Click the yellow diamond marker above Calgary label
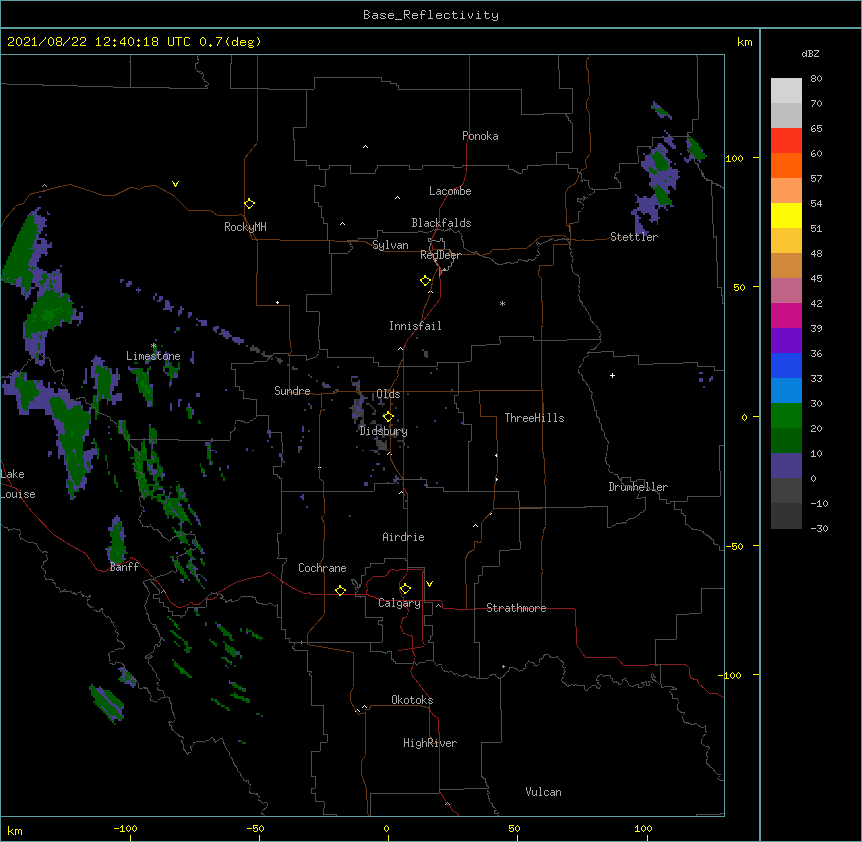Screen dimensions: 862x842 pos(405,589)
